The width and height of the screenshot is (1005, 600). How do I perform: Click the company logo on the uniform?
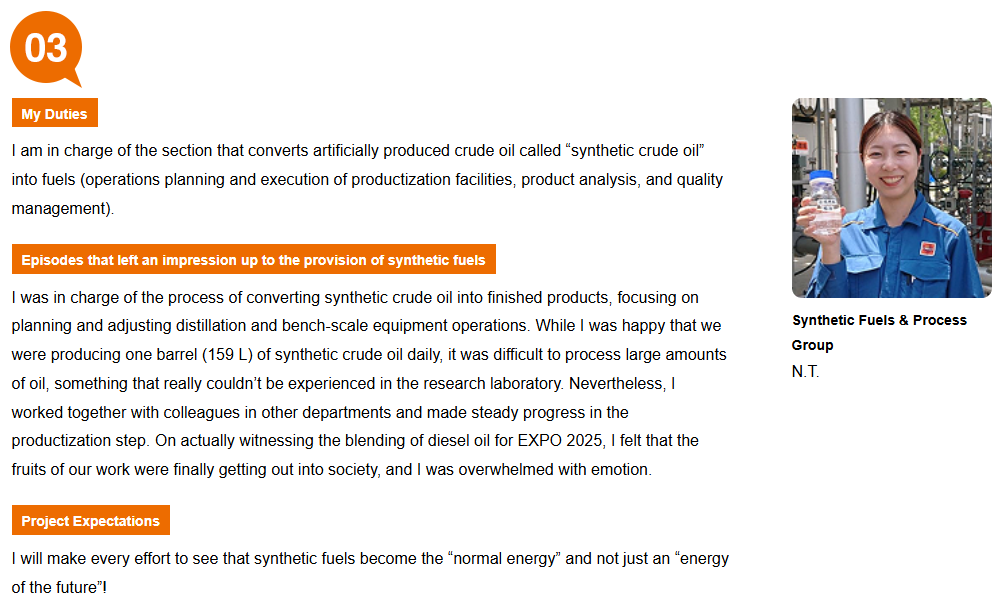click(x=927, y=248)
